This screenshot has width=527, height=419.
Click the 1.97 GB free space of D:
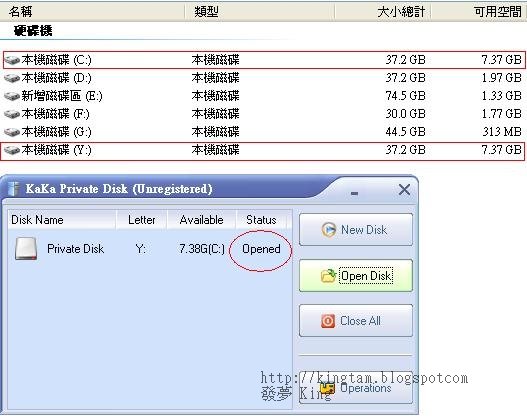coord(501,78)
